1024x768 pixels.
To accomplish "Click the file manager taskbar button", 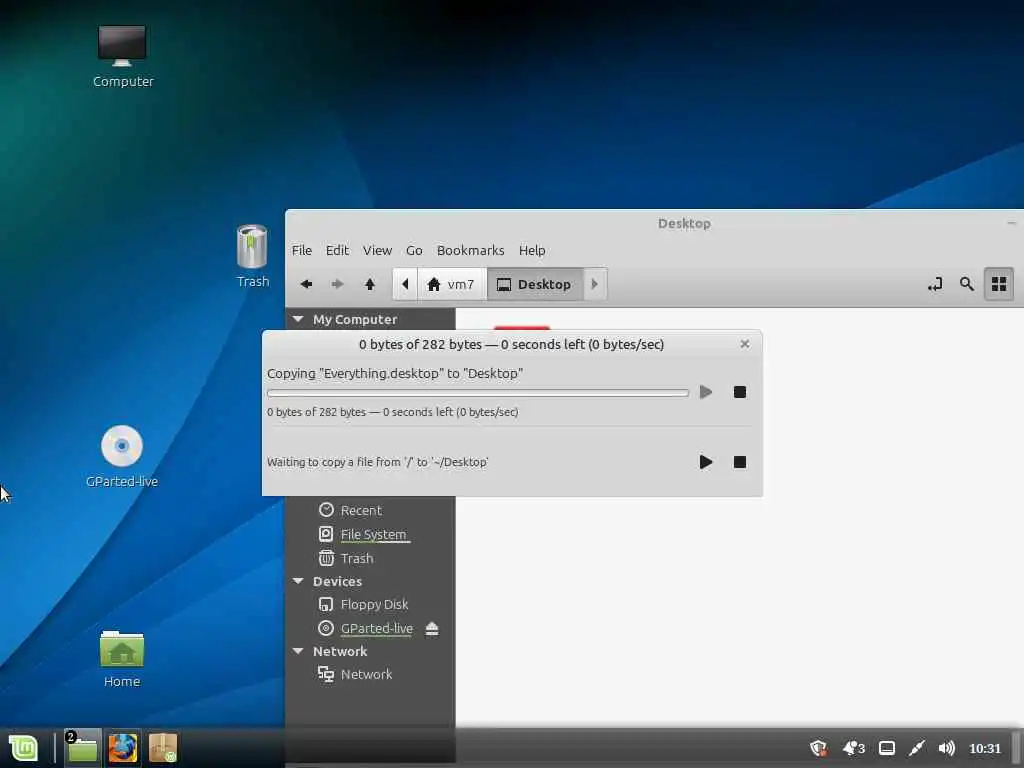I will 82,748.
